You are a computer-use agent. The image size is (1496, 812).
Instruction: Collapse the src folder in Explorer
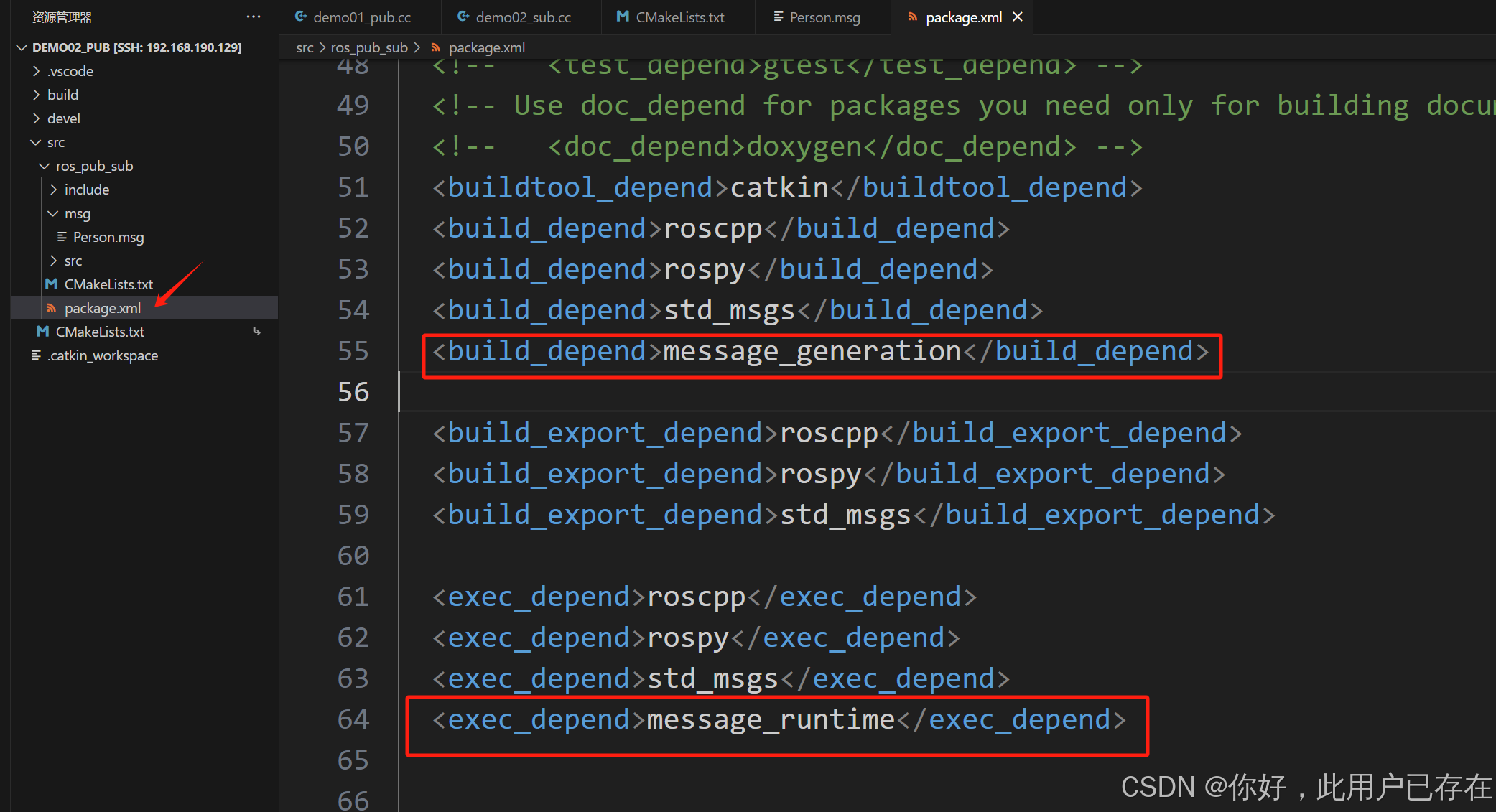[x=36, y=142]
